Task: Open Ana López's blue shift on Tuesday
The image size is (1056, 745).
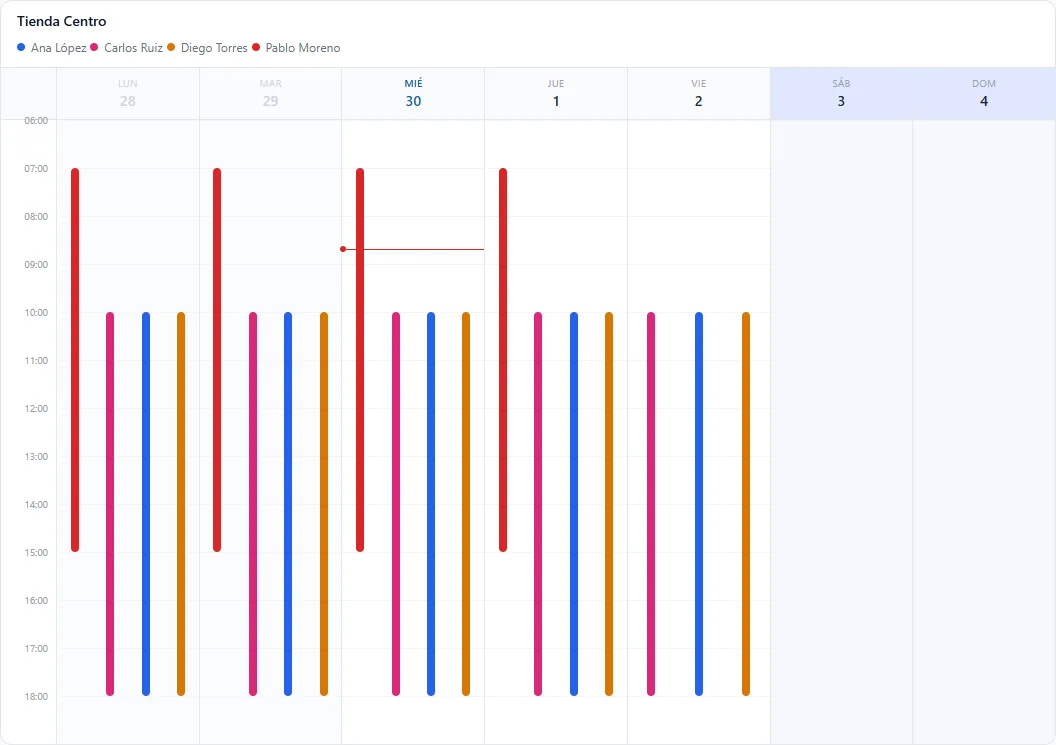Action: tap(288, 504)
